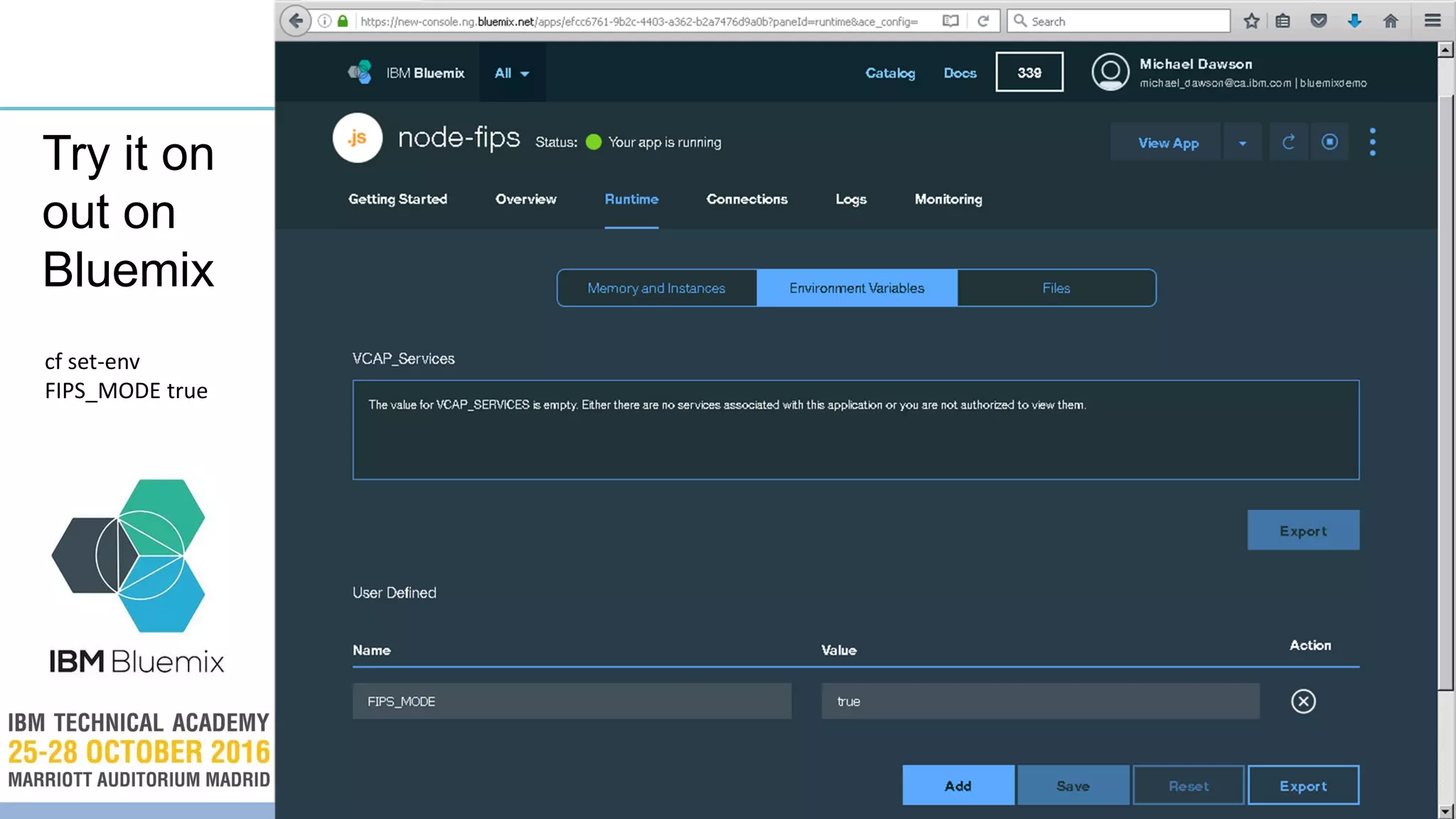The height and width of the screenshot is (819, 1456).
Task: Open site information icon in address bar
Action: pyautogui.click(x=324, y=21)
